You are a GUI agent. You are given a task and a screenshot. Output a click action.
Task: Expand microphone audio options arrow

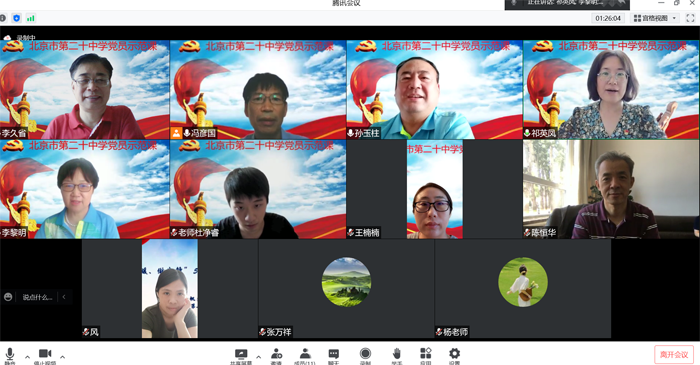coord(27,357)
